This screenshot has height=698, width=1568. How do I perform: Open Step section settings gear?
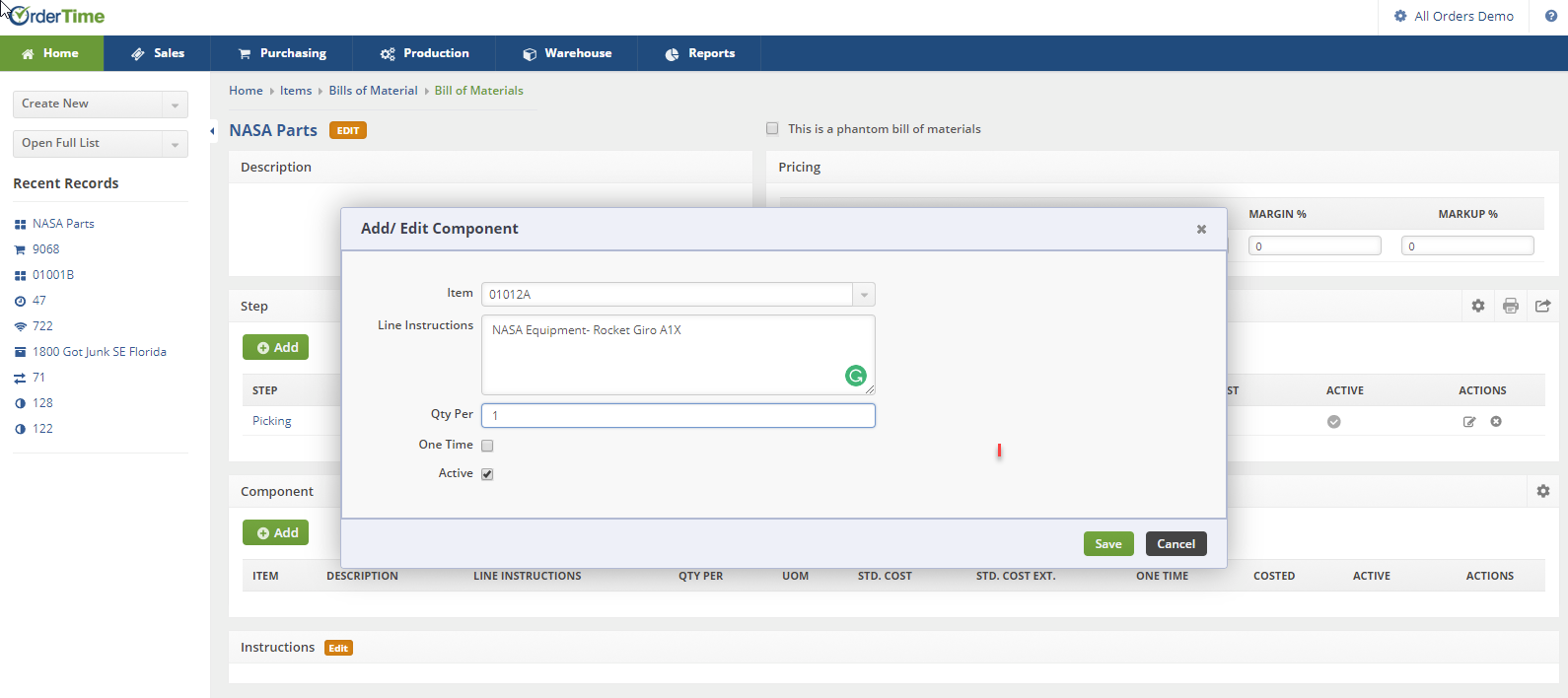click(1478, 306)
